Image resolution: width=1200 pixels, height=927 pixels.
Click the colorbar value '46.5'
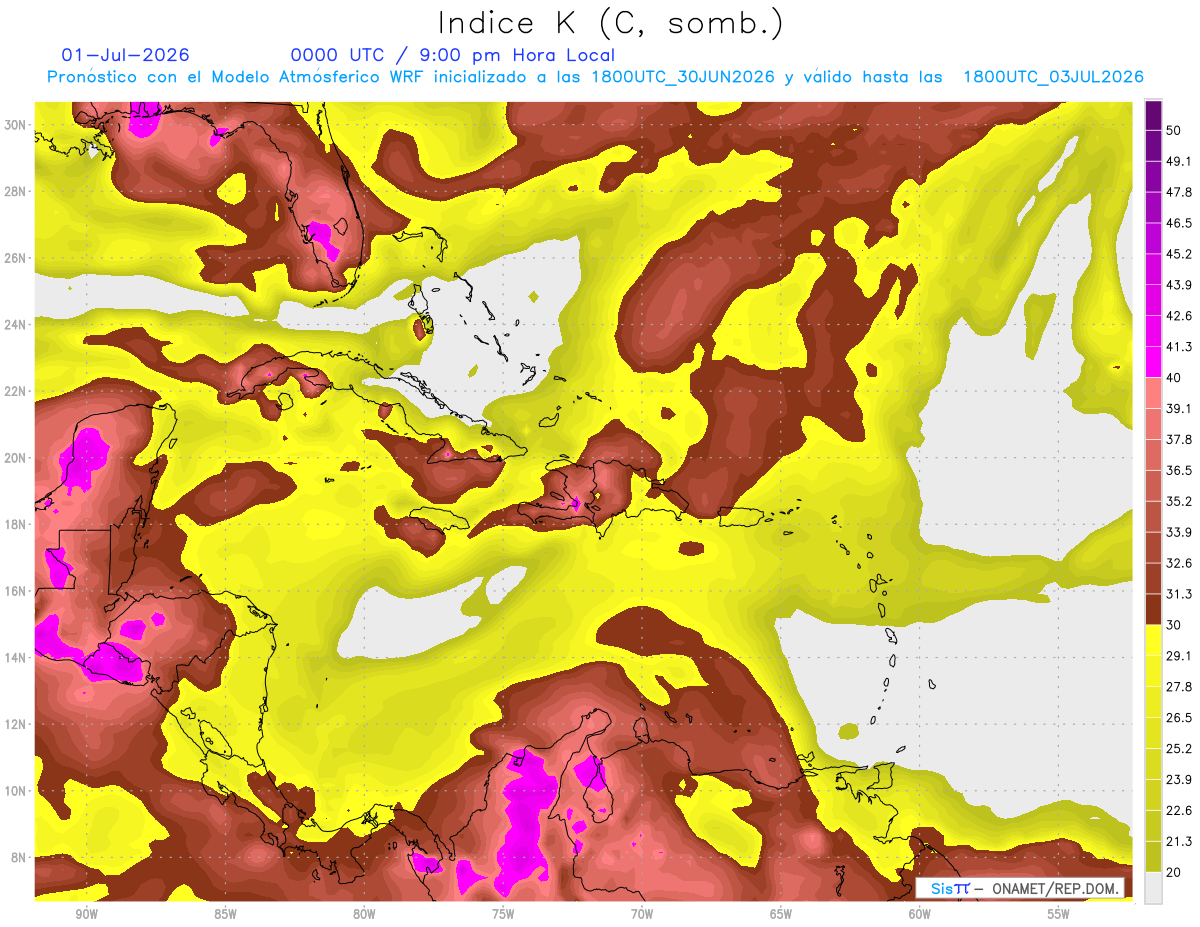click(x=1179, y=223)
